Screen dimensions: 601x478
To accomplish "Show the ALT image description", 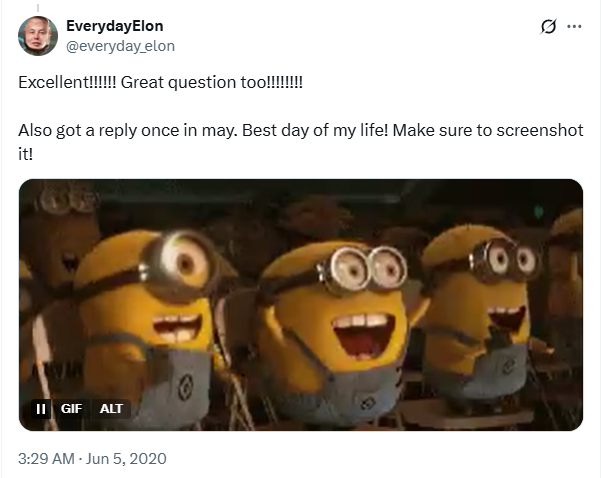I will pyautogui.click(x=111, y=409).
